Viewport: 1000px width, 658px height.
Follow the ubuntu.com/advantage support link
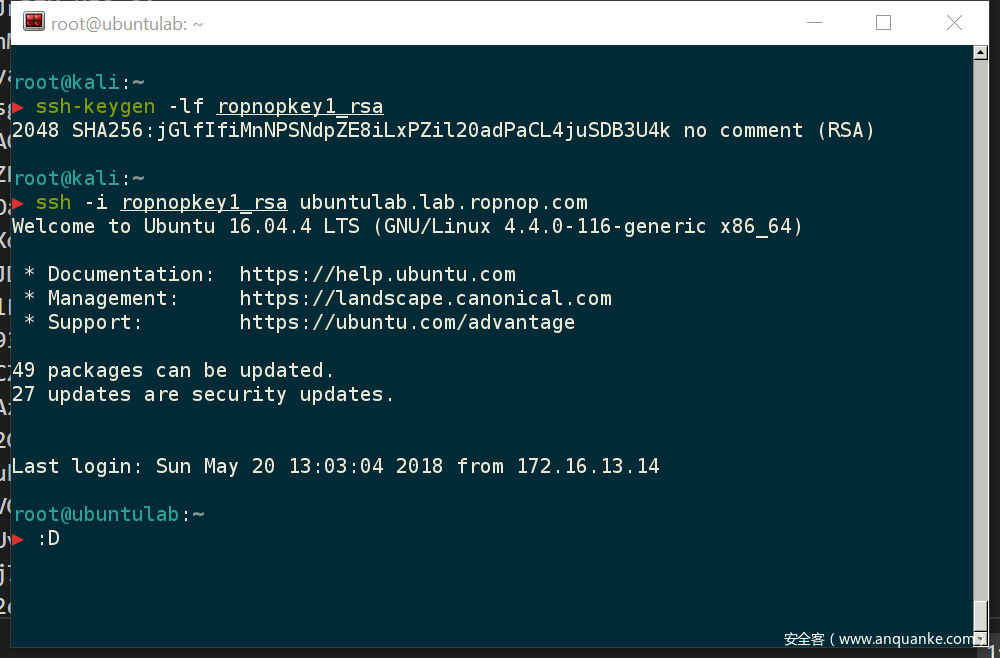(x=407, y=322)
